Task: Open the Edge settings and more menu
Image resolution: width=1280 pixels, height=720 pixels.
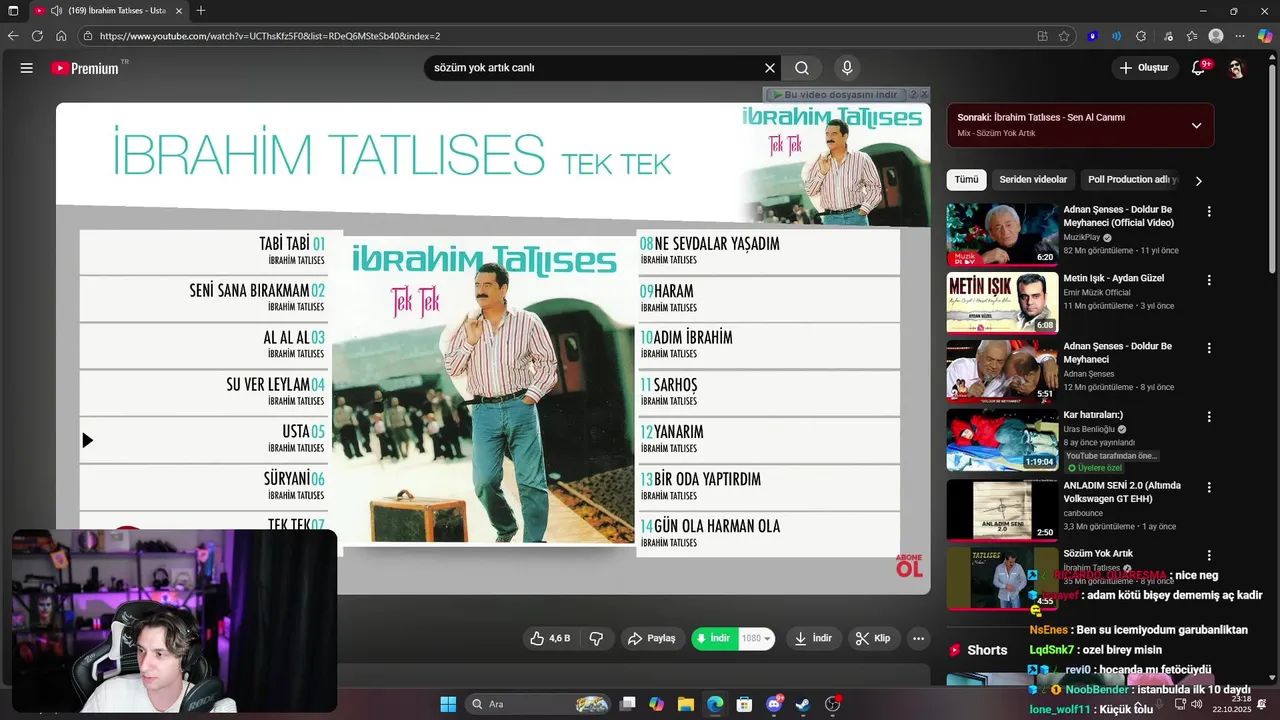Action: coord(1240,36)
